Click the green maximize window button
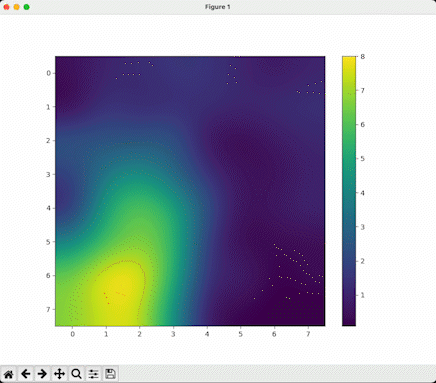This screenshot has width=436, height=383. tap(27, 7)
